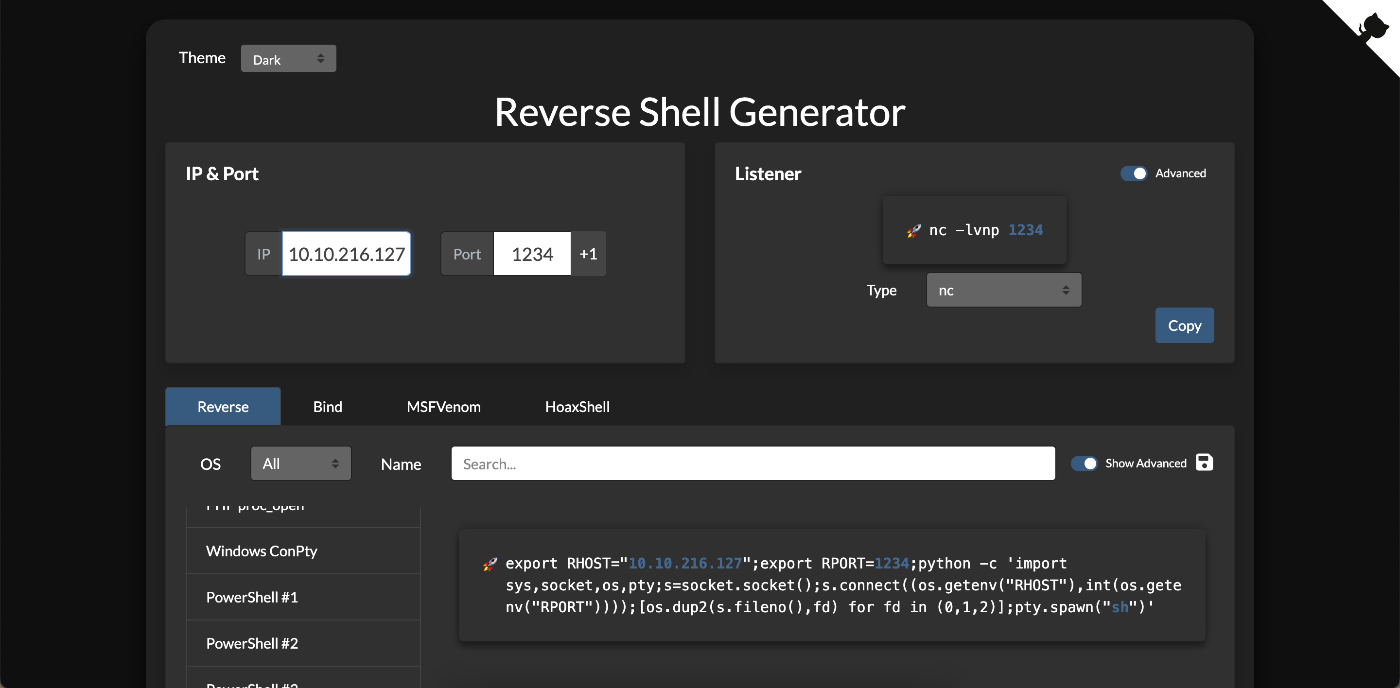Click rocket icon beside nc listener command
Image resolution: width=1400 pixels, height=688 pixels.
(913, 230)
